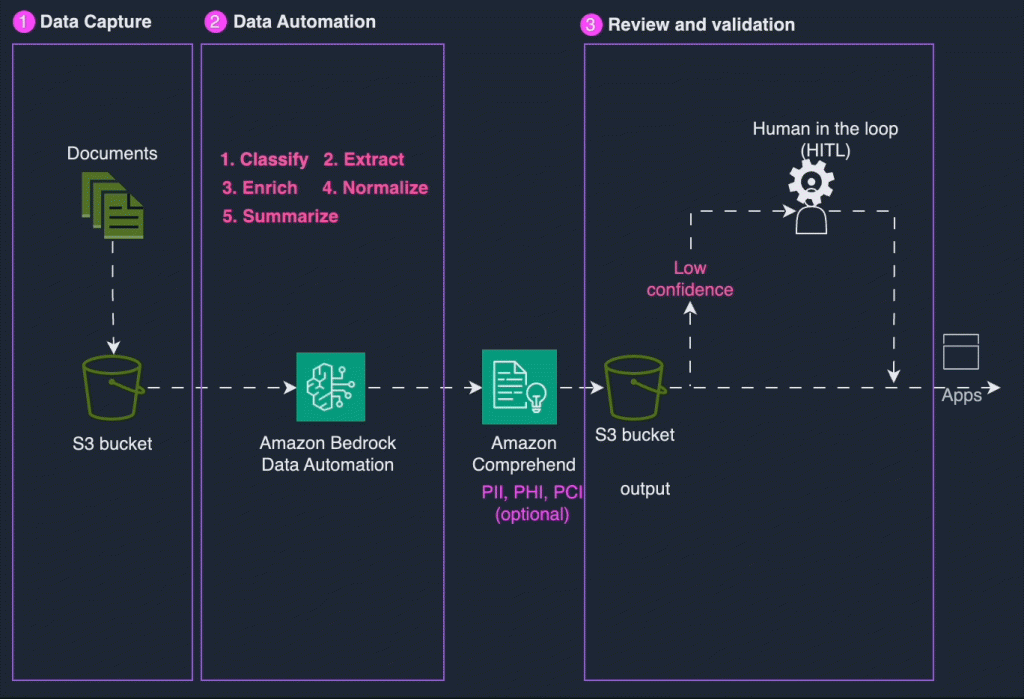Click the '4. Normalize' step label
Viewport: 1024px width, 699px height.
(375, 187)
